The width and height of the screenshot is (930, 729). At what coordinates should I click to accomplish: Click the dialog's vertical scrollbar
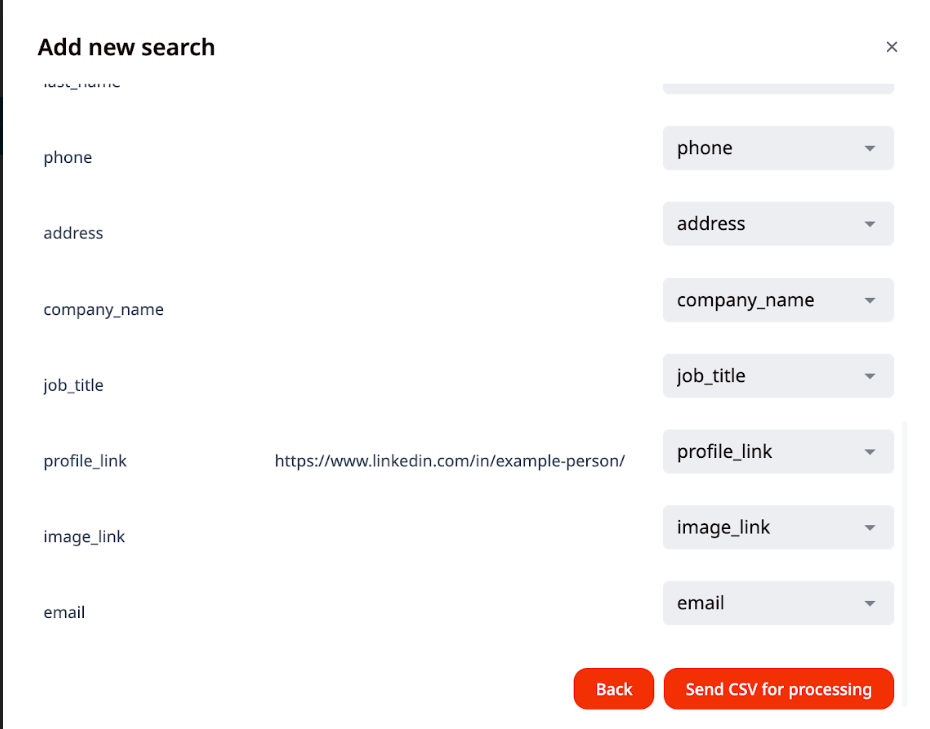click(x=904, y=564)
